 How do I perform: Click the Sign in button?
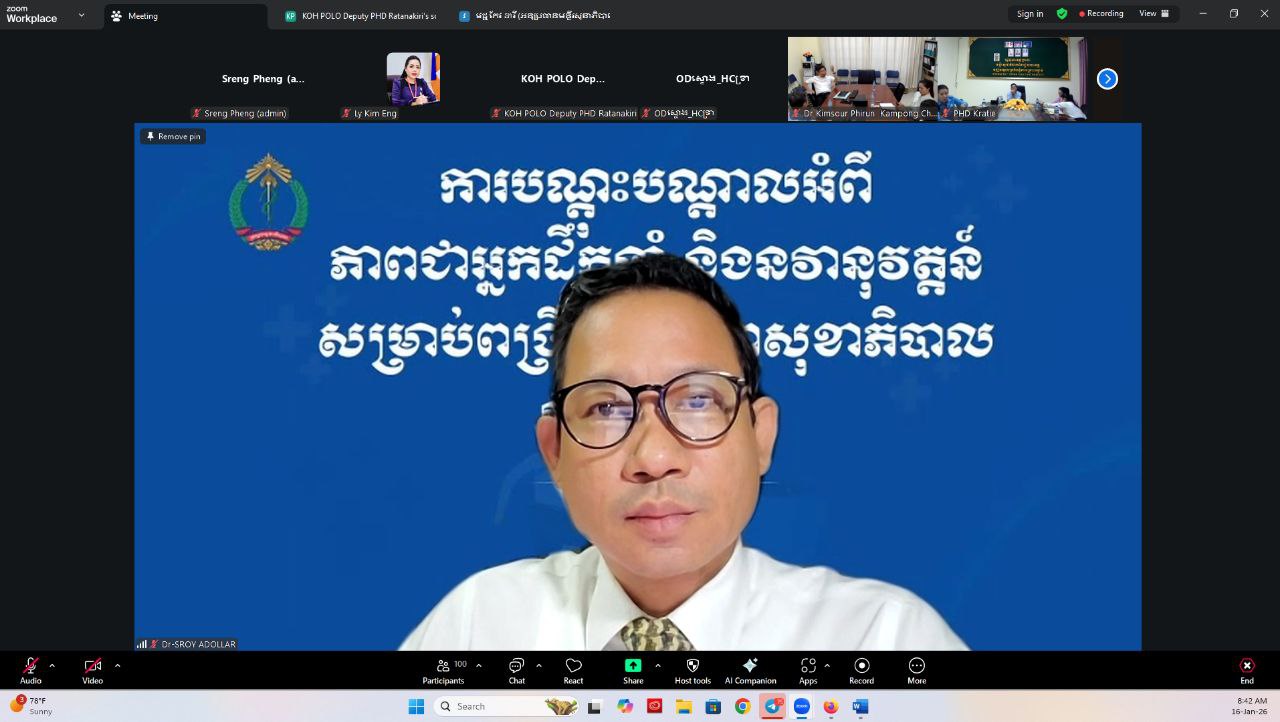coord(1030,14)
